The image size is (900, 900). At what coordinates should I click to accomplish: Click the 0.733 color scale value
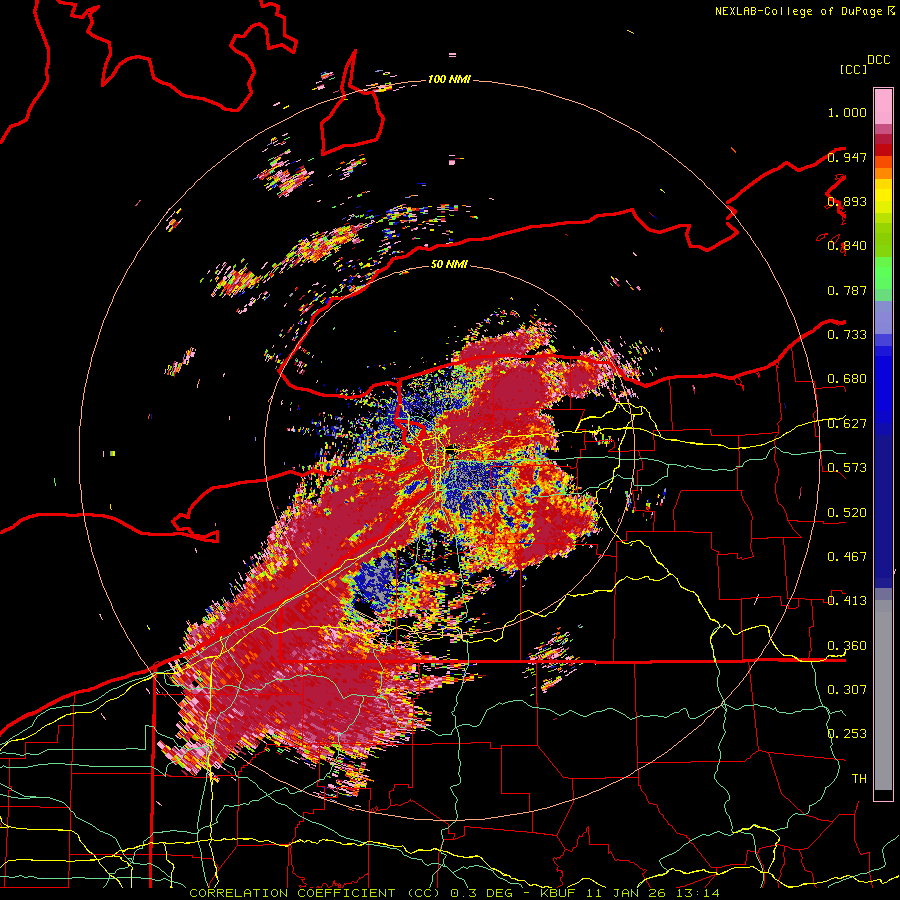click(x=847, y=335)
